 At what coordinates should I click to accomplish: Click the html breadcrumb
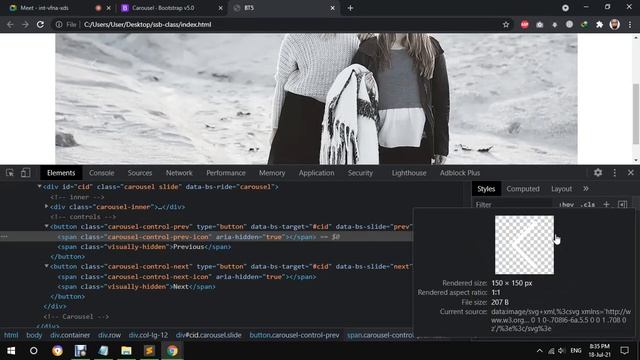[x=11, y=335]
